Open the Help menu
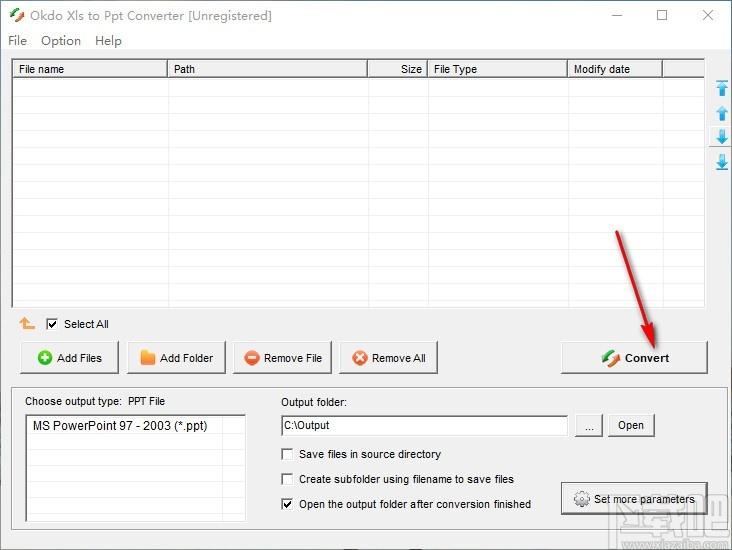Image resolution: width=732 pixels, height=550 pixels. coord(108,41)
